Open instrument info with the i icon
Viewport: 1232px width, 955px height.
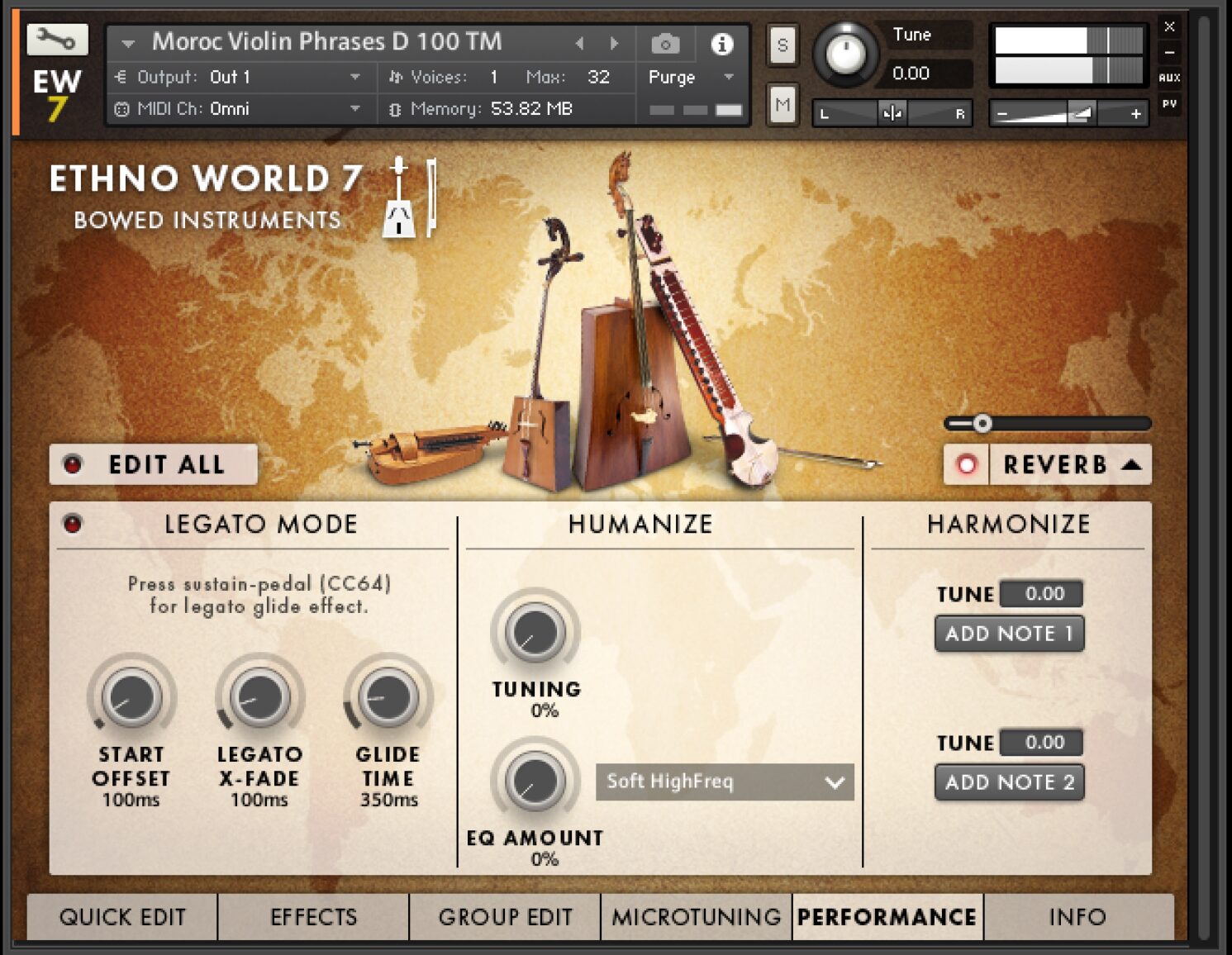(x=721, y=43)
